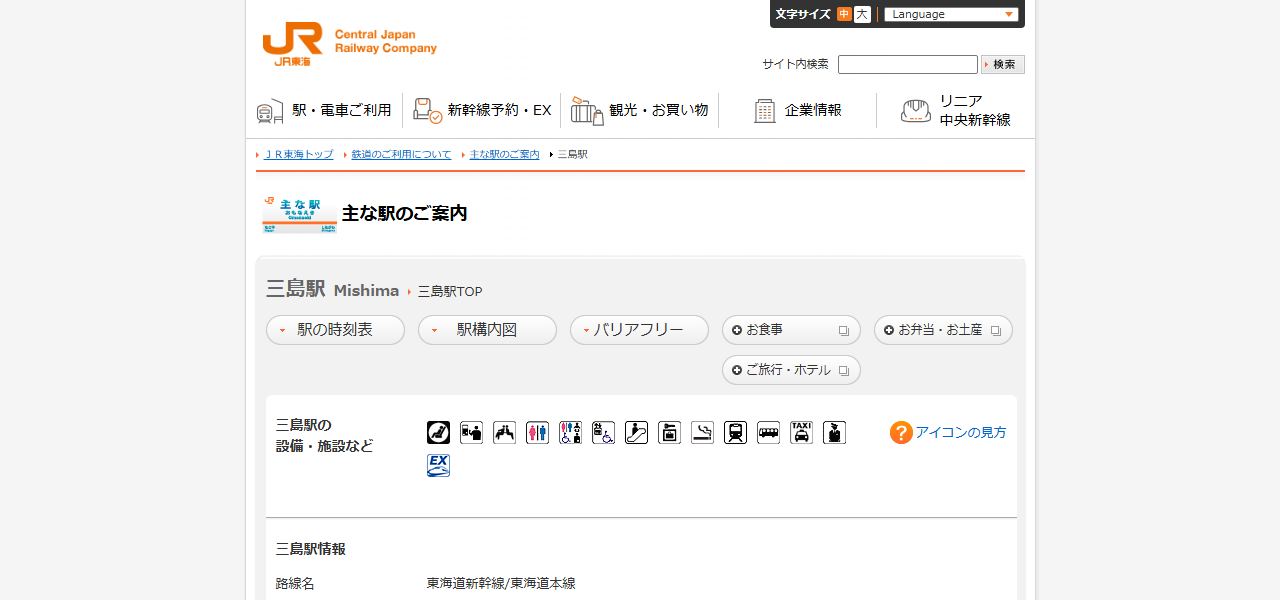Screen dimensions: 1280x600
Task: Open 主な駅のご案内 breadcrumb link
Action: (x=505, y=154)
